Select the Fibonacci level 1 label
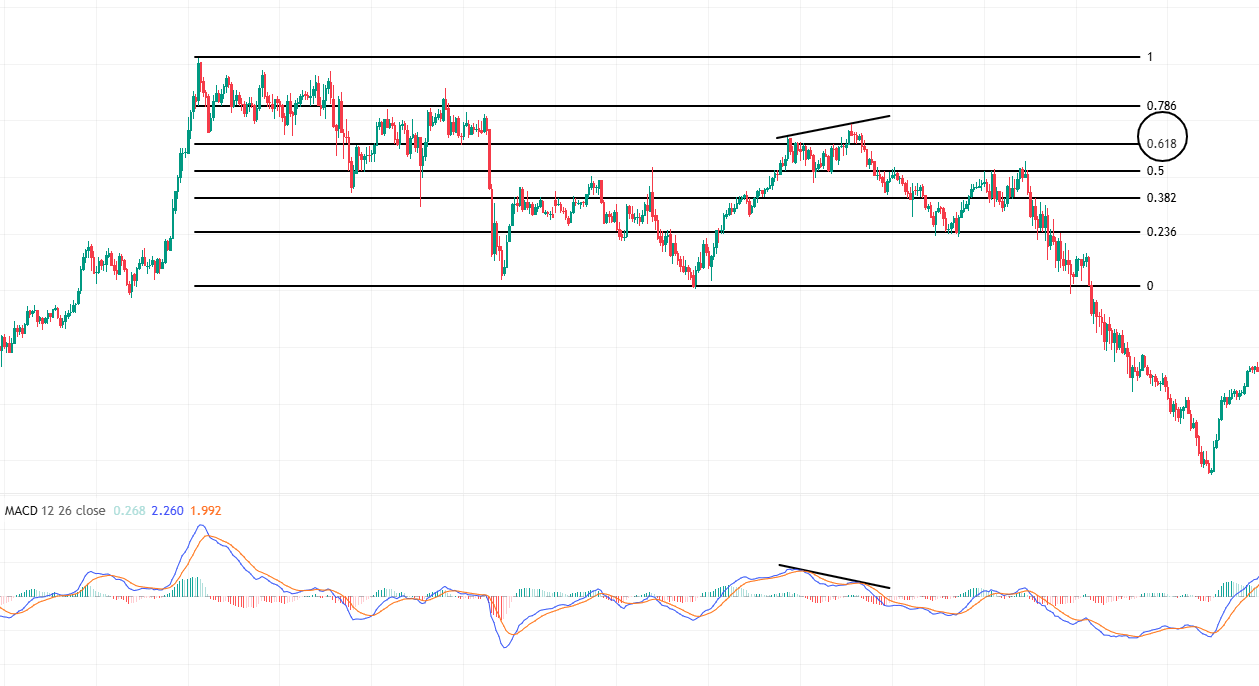The width and height of the screenshot is (1259, 686). click(x=1150, y=57)
